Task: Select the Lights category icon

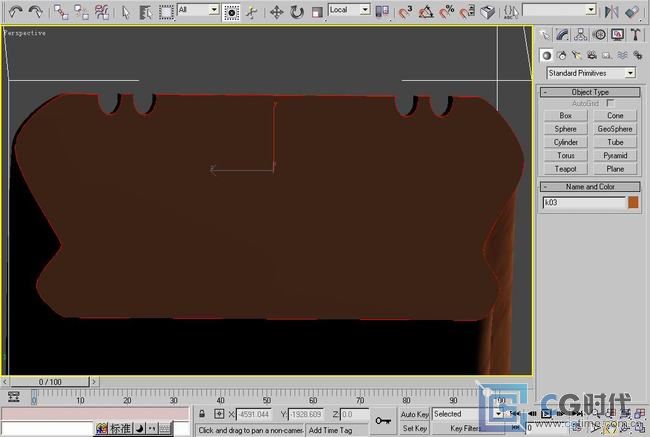Action: coord(577,55)
